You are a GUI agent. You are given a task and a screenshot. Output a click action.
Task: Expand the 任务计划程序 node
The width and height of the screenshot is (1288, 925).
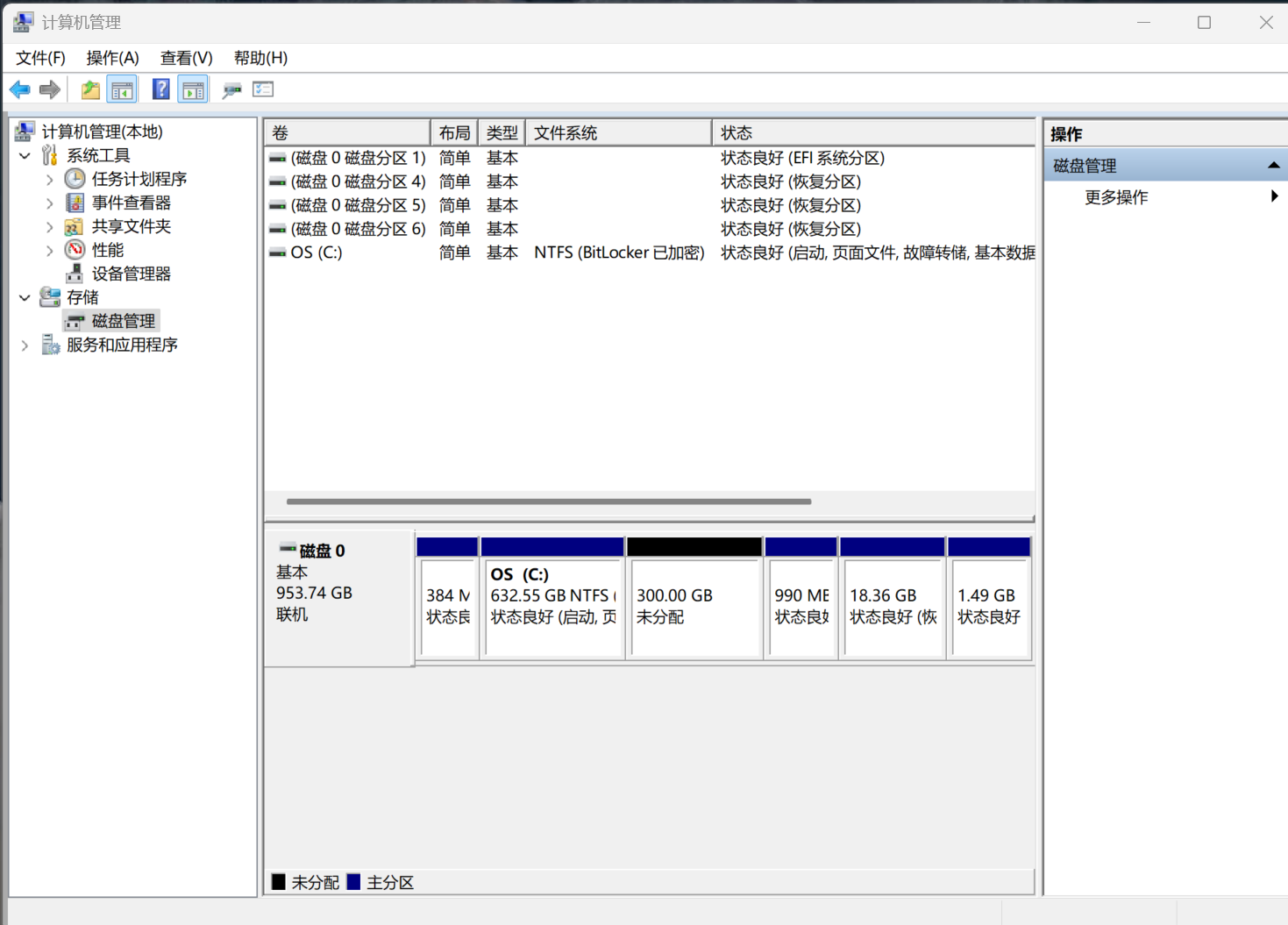tap(50, 180)
